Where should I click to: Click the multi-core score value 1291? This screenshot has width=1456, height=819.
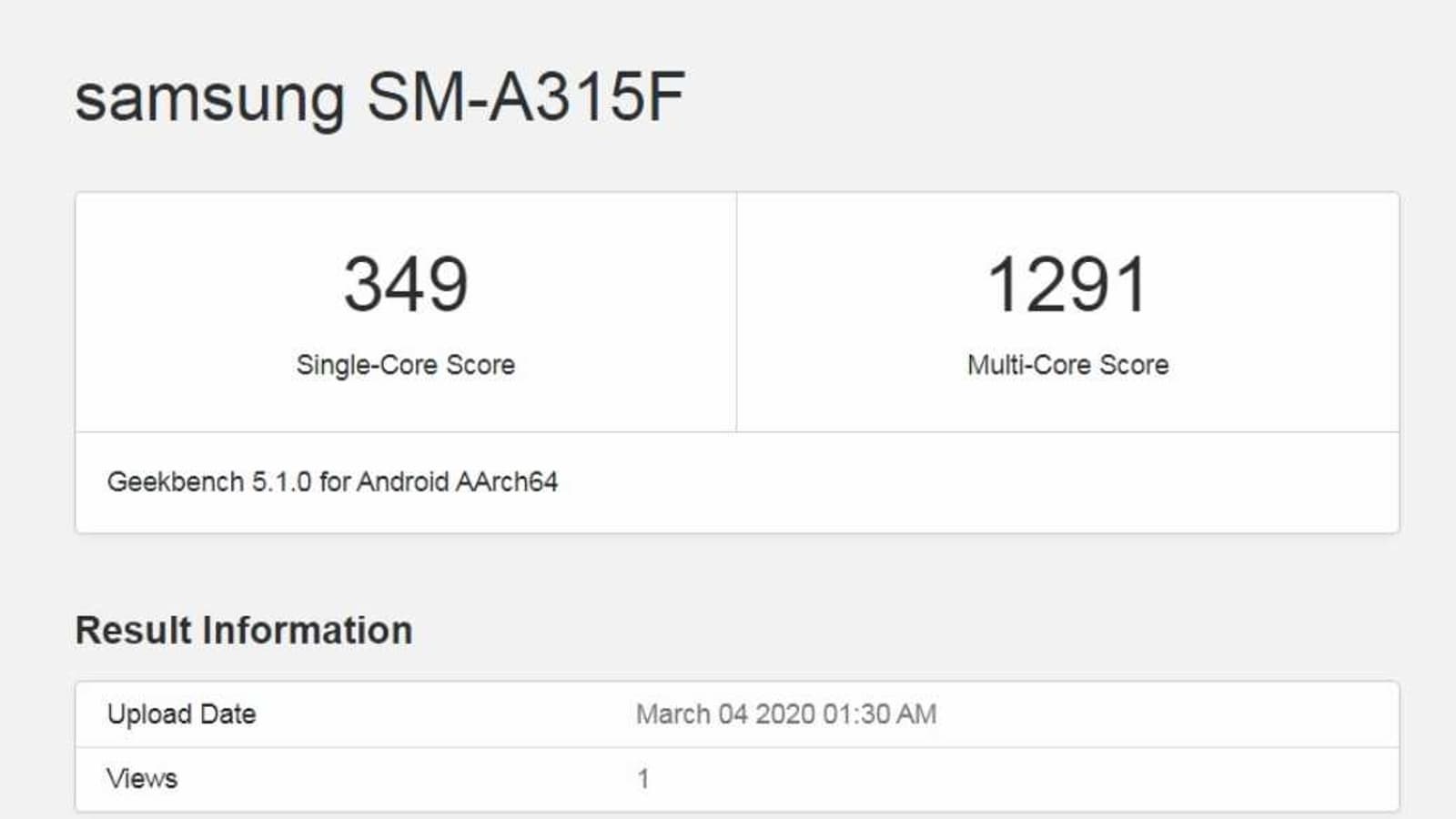click(x=1067, y=284)
